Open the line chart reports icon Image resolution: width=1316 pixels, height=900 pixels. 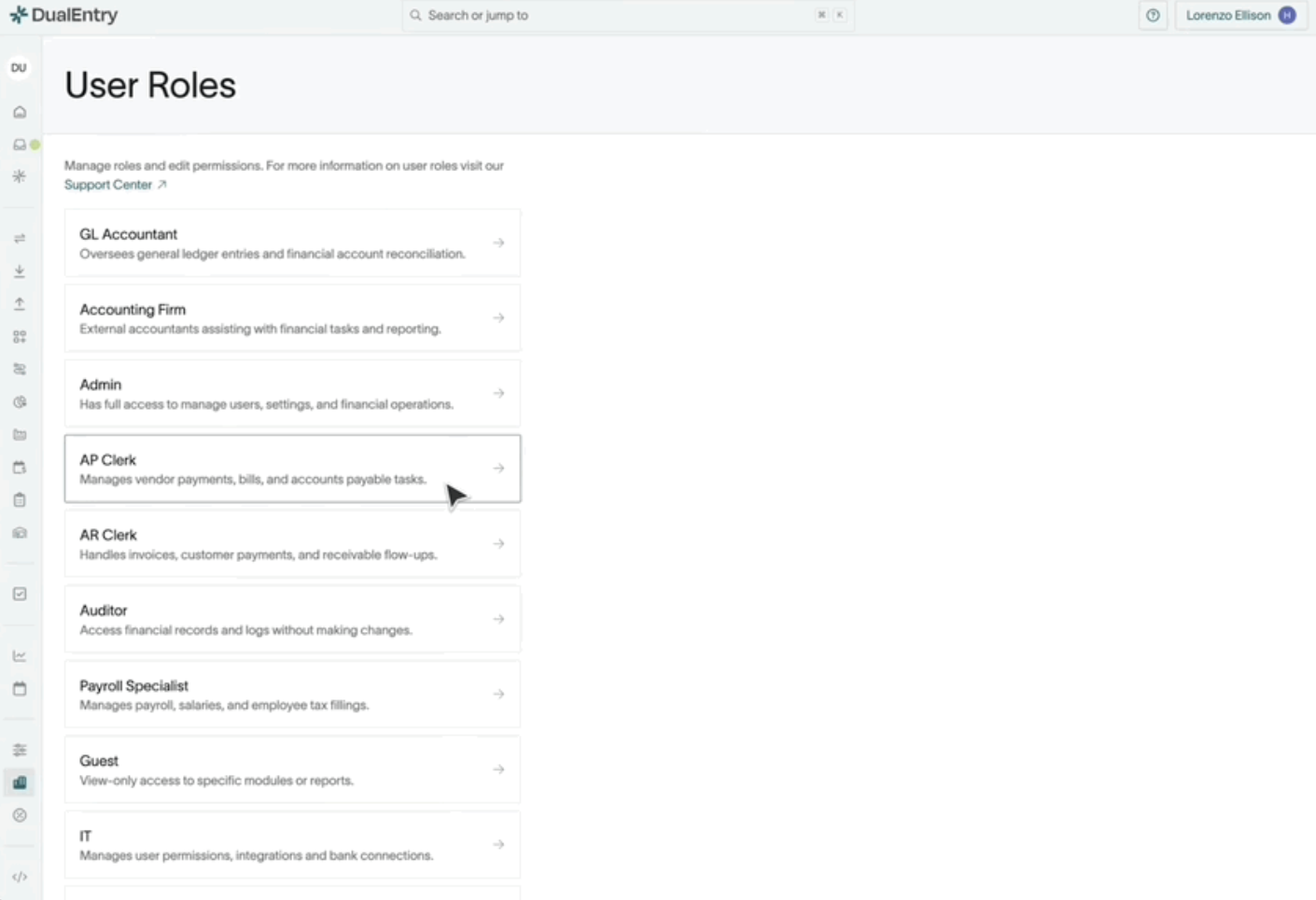coord(20,655)
